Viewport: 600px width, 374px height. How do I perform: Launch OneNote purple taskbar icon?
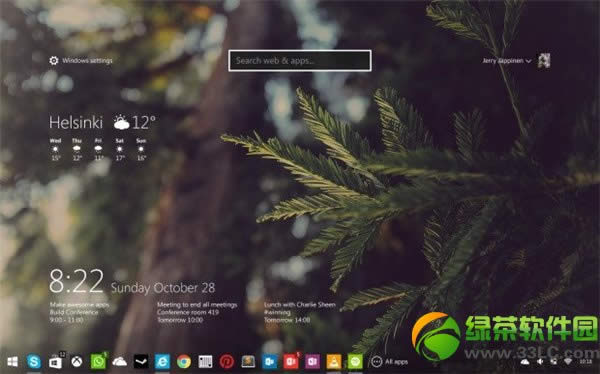(312, 361)
